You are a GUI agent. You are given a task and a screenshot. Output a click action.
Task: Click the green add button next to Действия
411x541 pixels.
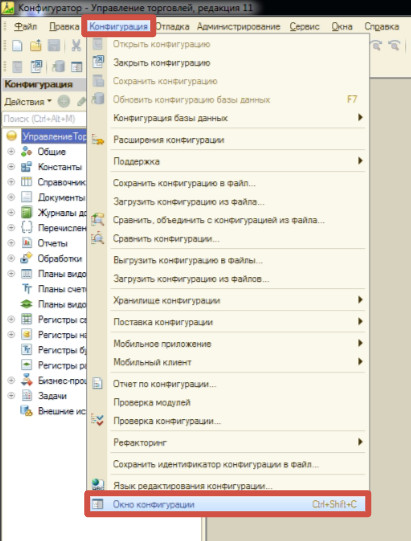[x=63, y=101]
